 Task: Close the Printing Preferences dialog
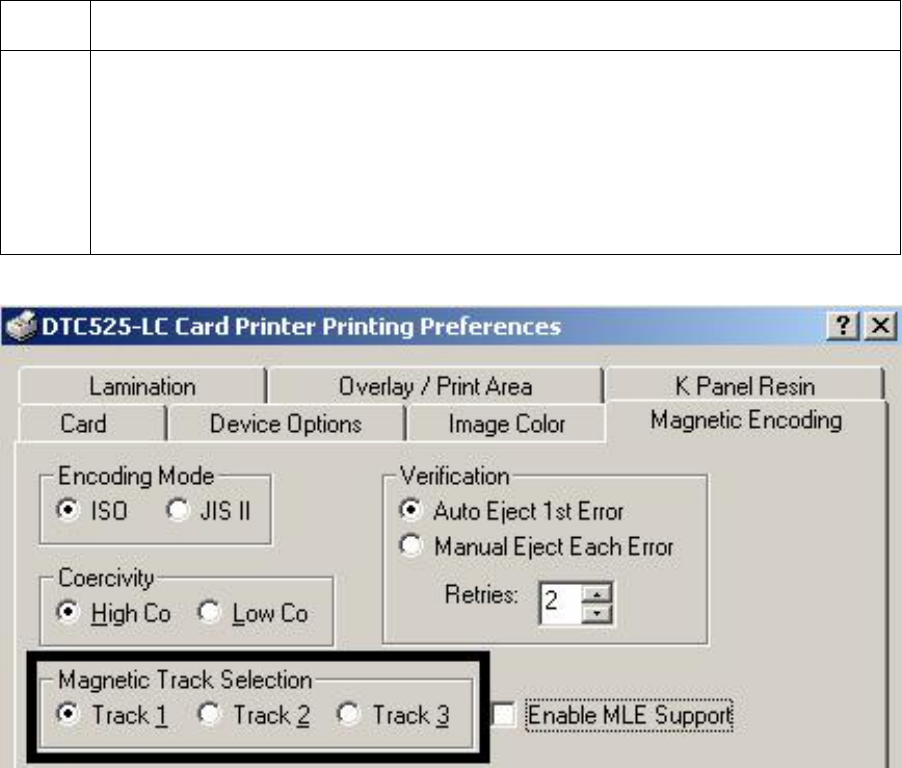(x=880, y=326)
